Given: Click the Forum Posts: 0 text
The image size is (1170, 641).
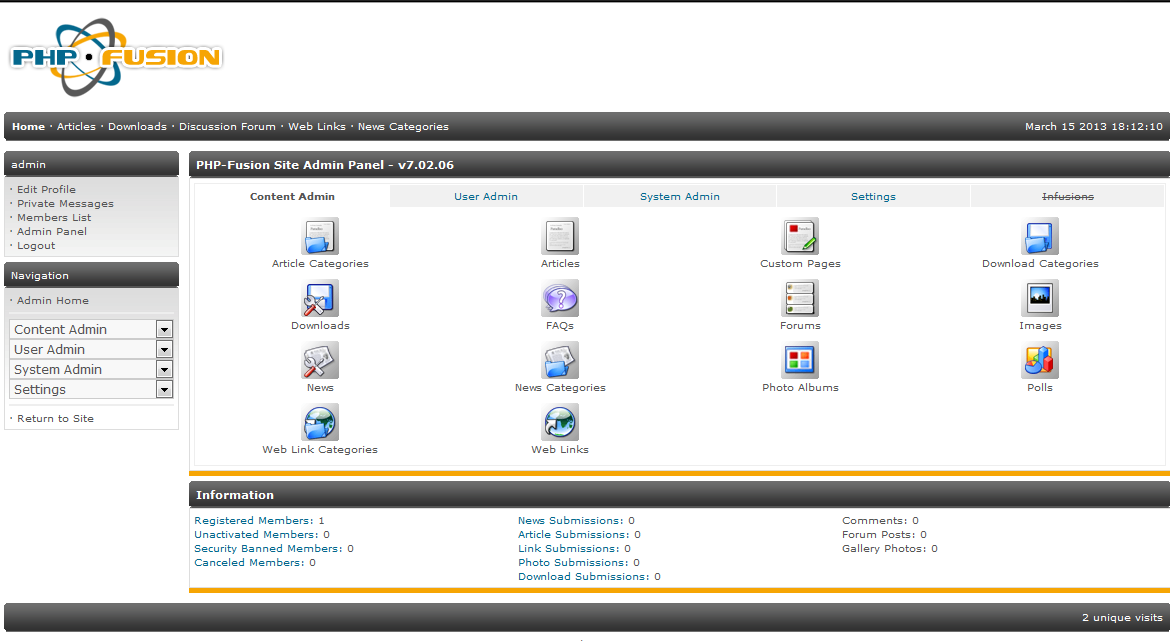Looking at the screenshot, I should (x=884, y=535).
